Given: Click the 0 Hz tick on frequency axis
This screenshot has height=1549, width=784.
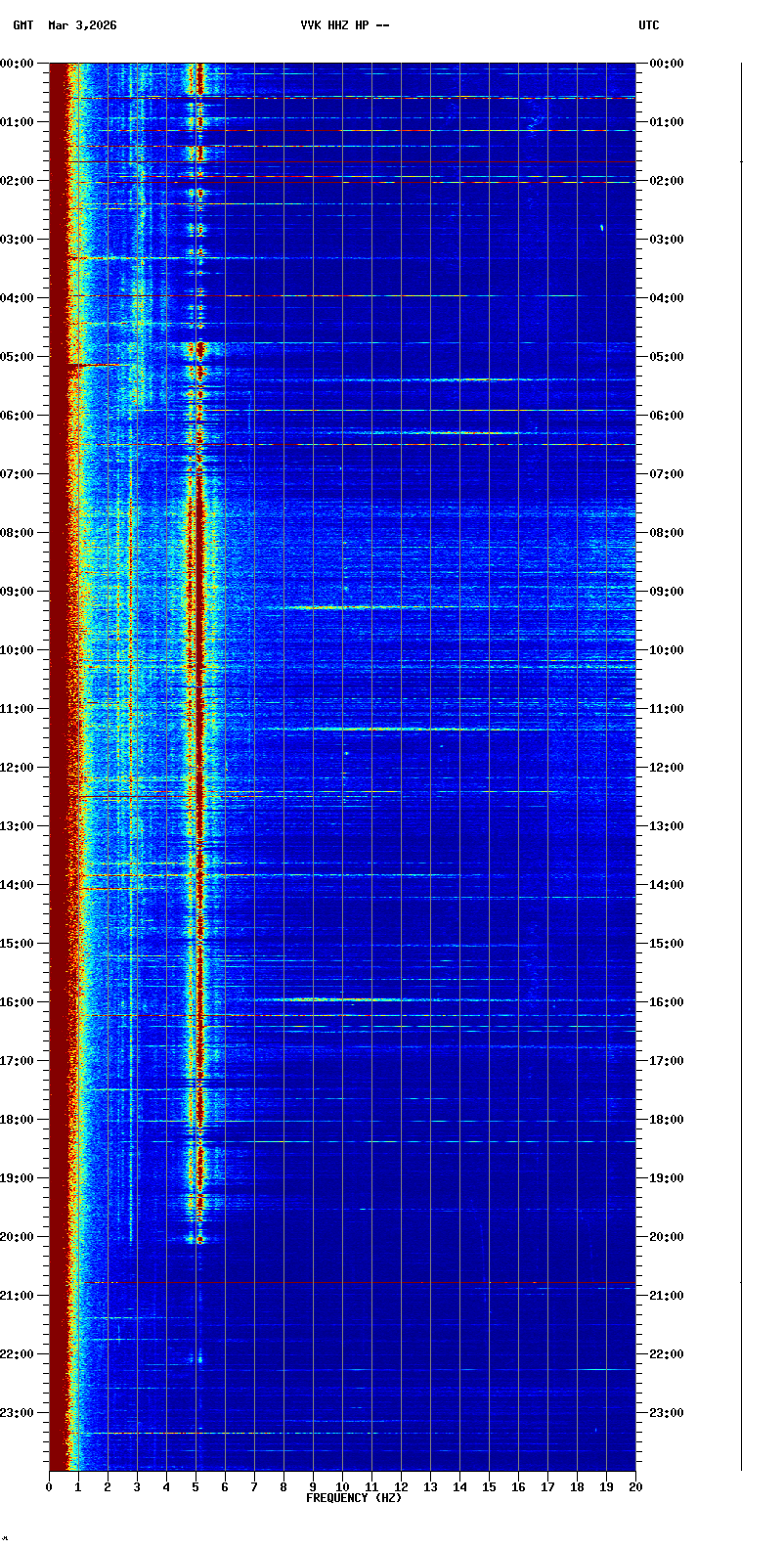Looking at the screenshot, I should tap(49, 1487).
